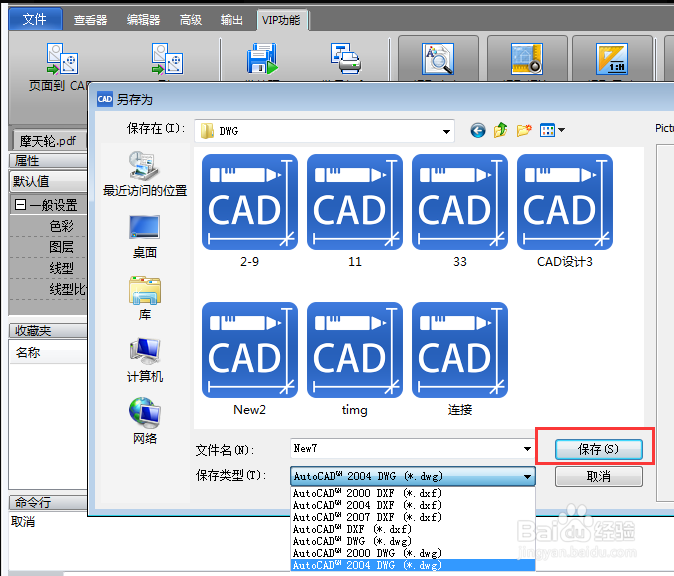Click the second page-convert icon in the ribbon
The width and height of the screenshot is (674, 576).
click(167, 59)
